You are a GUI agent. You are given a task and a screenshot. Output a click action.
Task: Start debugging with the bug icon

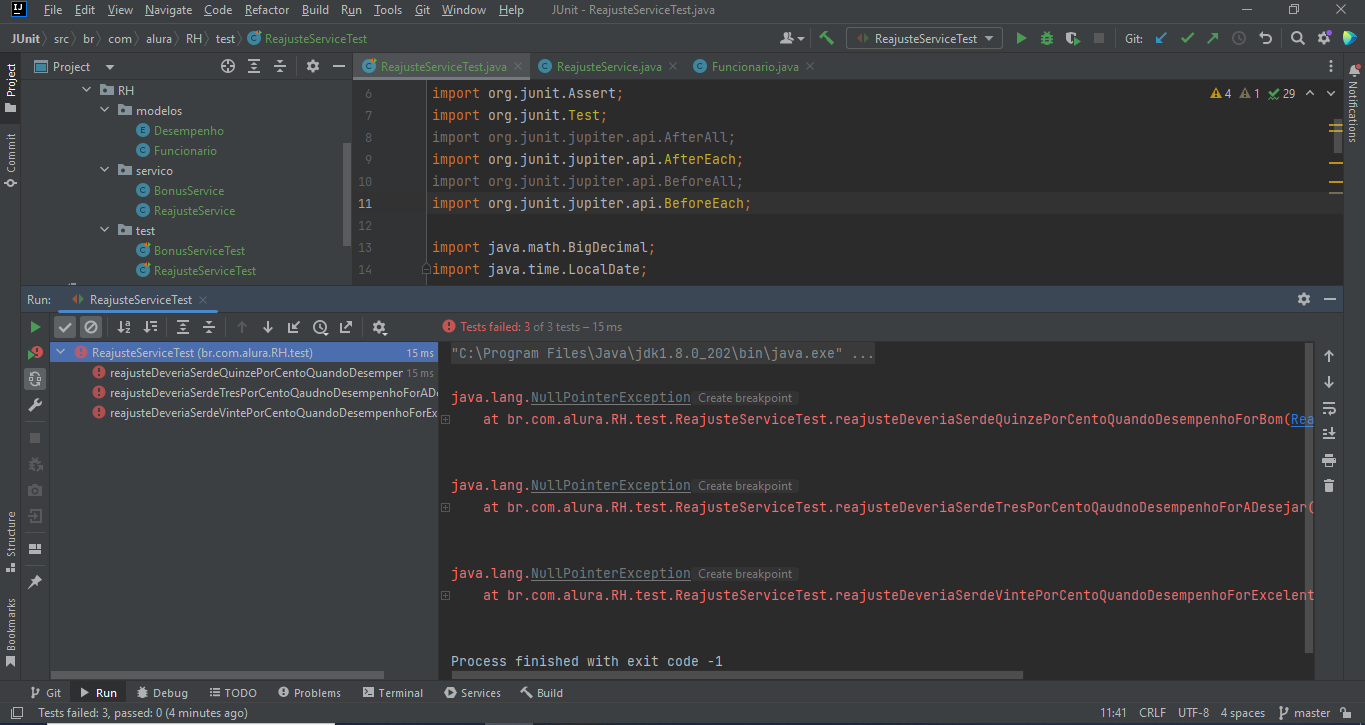(x=1047, y=38)
